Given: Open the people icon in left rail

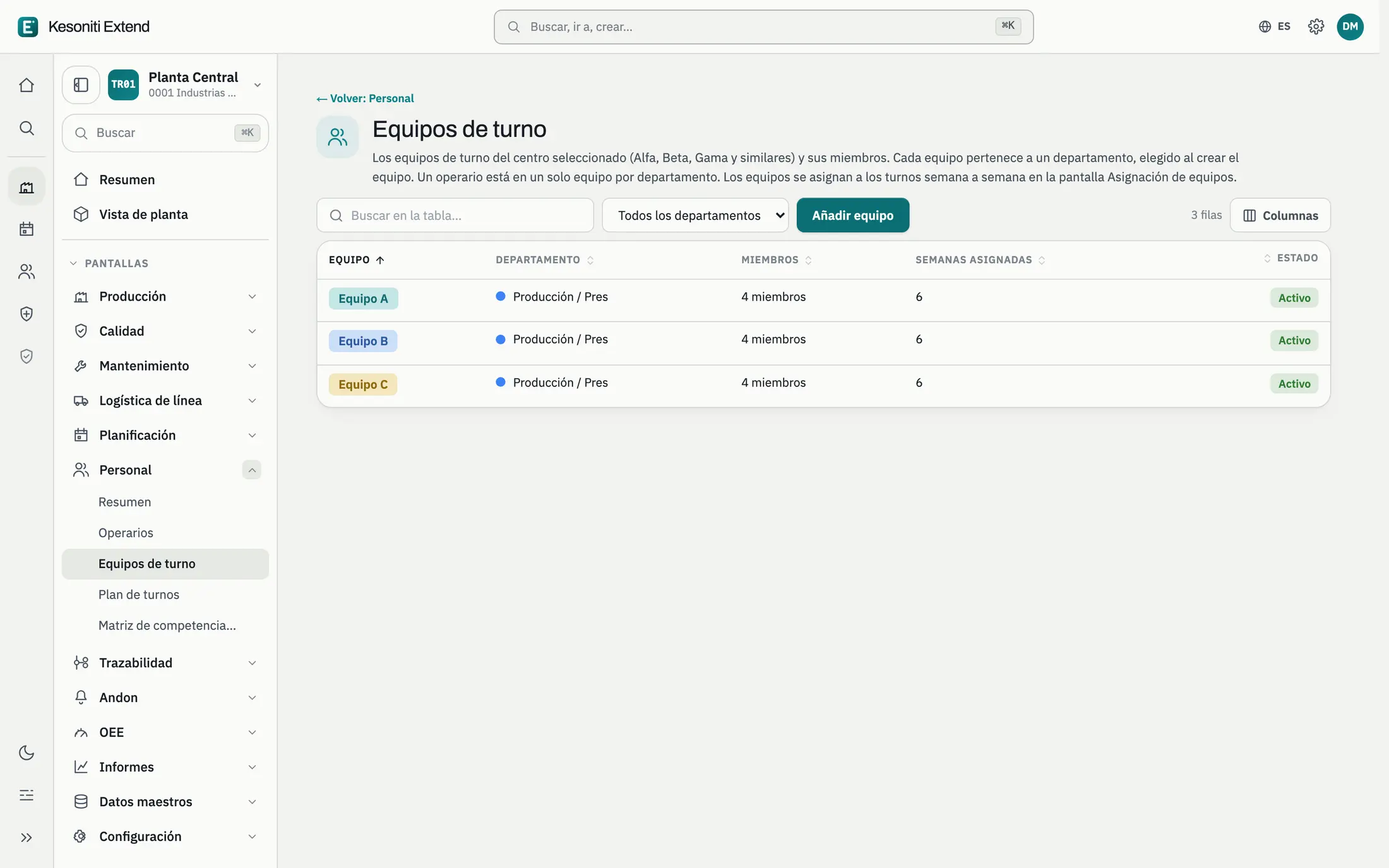Looking at the screenshot, I should pyautogui.click(x=27, y=271).
